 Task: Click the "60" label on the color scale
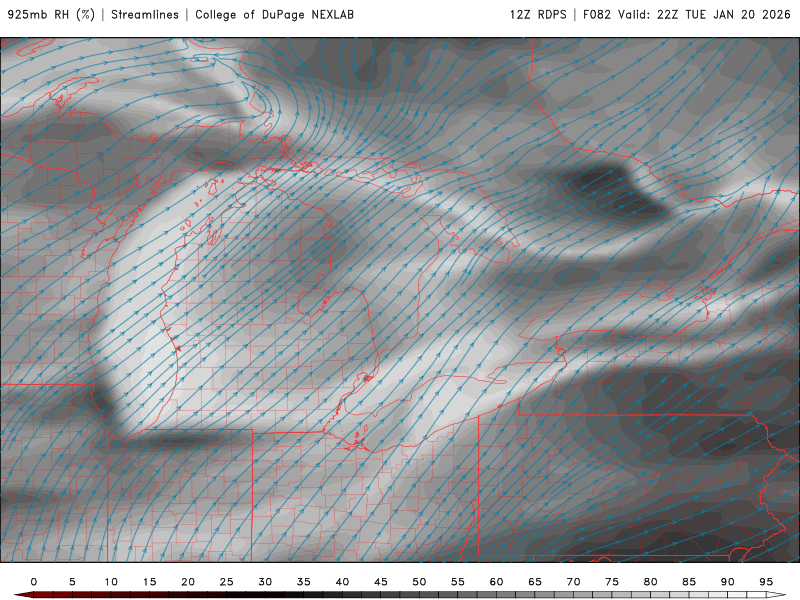click(496, 582)
